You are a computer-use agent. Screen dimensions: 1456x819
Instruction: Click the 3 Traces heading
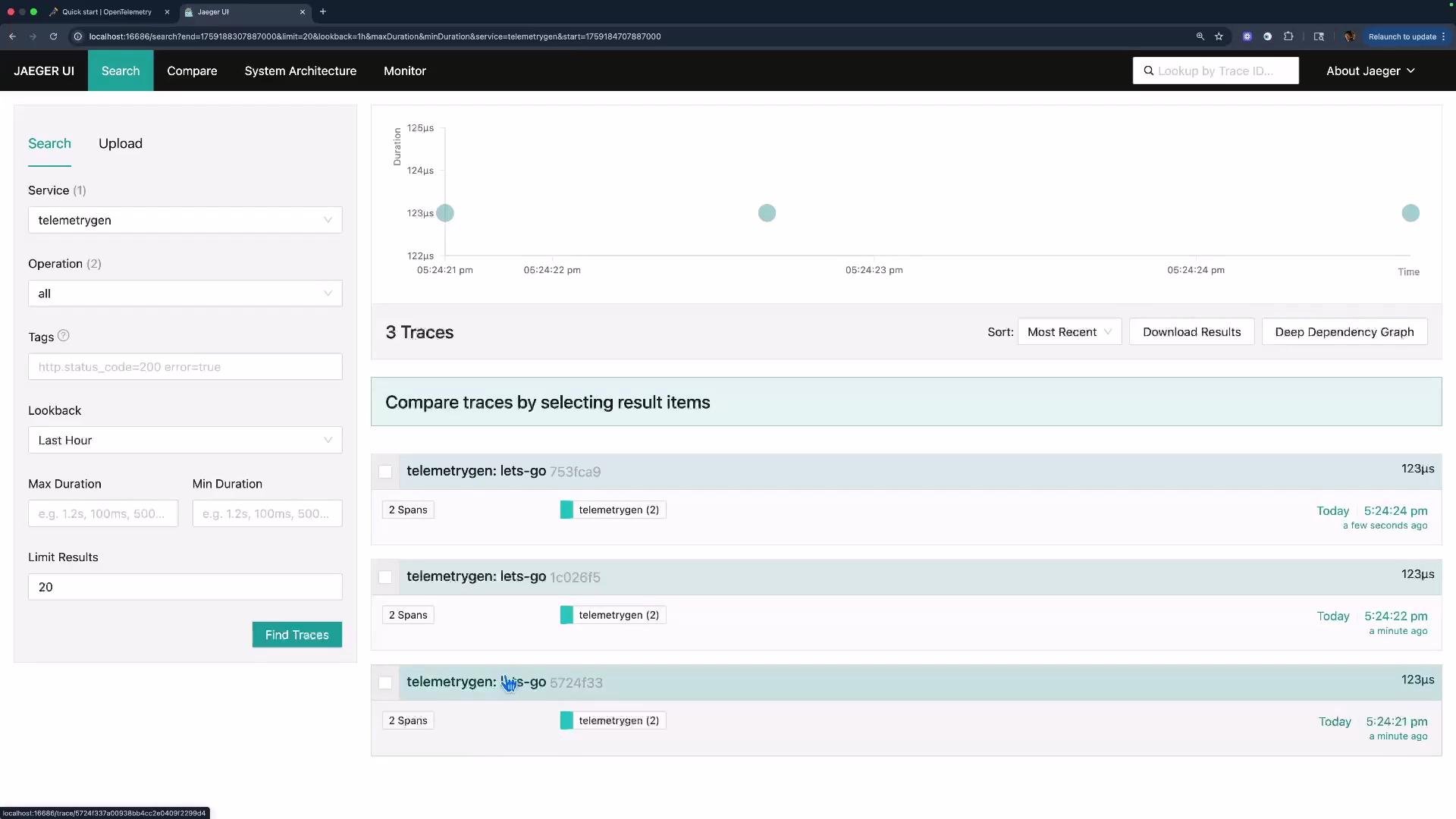tap(419, 332)
